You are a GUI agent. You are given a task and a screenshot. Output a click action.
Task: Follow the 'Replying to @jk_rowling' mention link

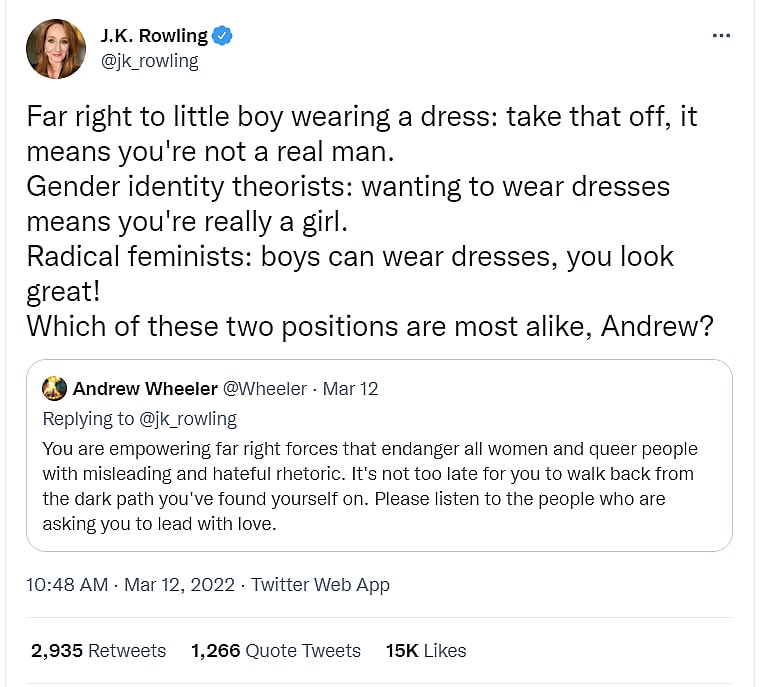point(190,418)
